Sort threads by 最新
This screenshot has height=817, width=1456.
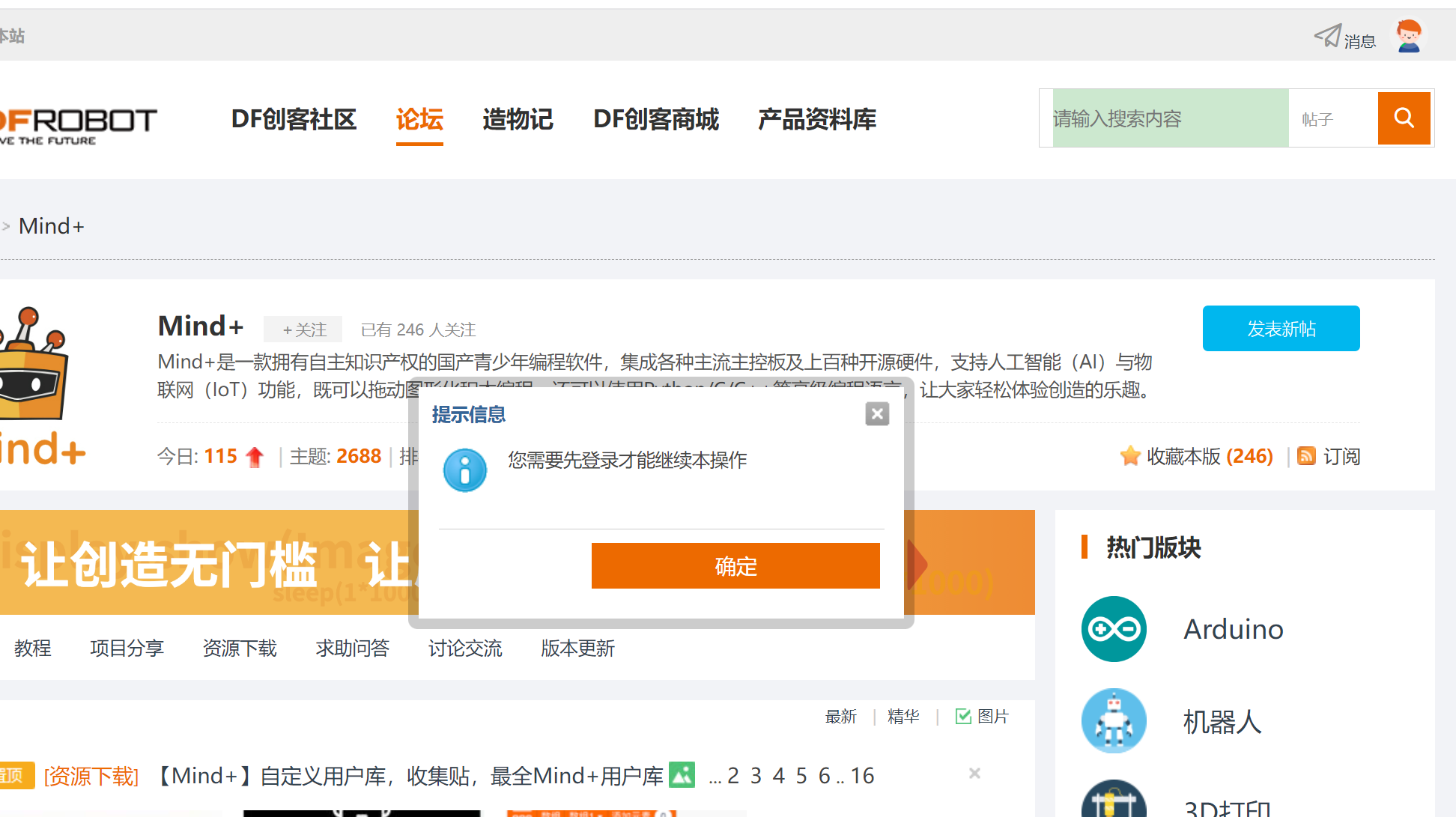840,717
